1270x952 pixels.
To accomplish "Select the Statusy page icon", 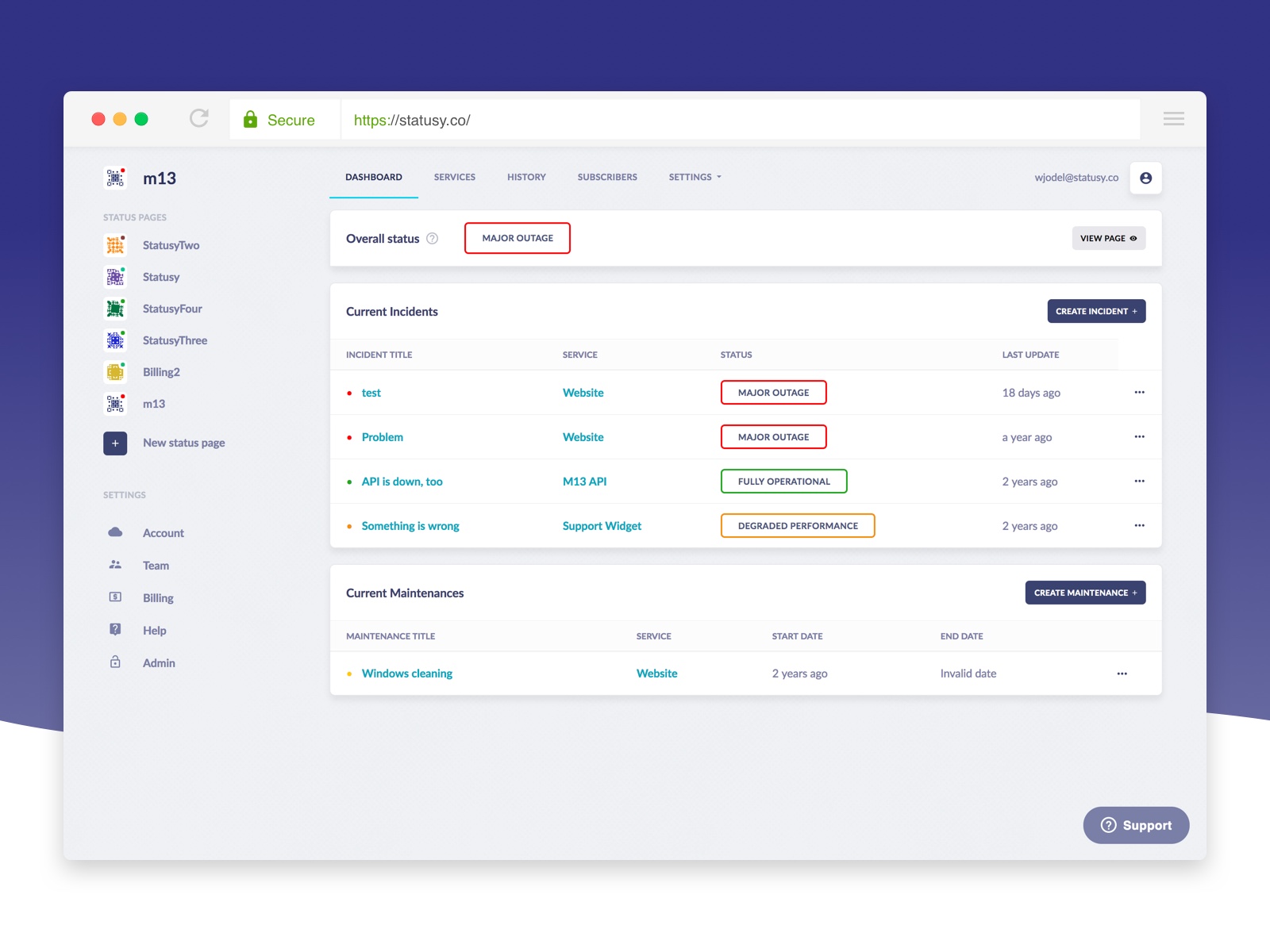I will [x=115, y=277].
